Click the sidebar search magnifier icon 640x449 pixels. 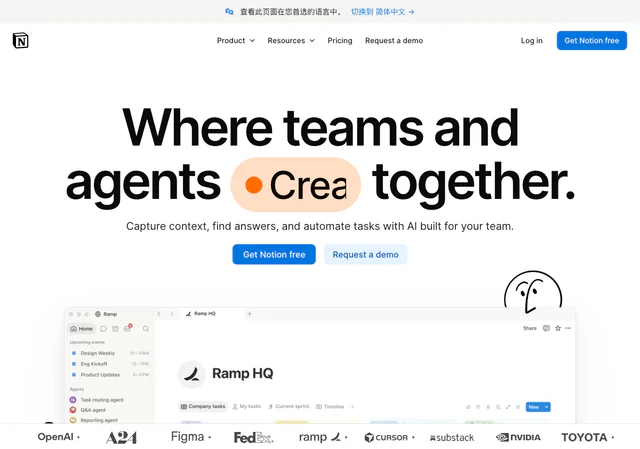(x=146, y=329)
